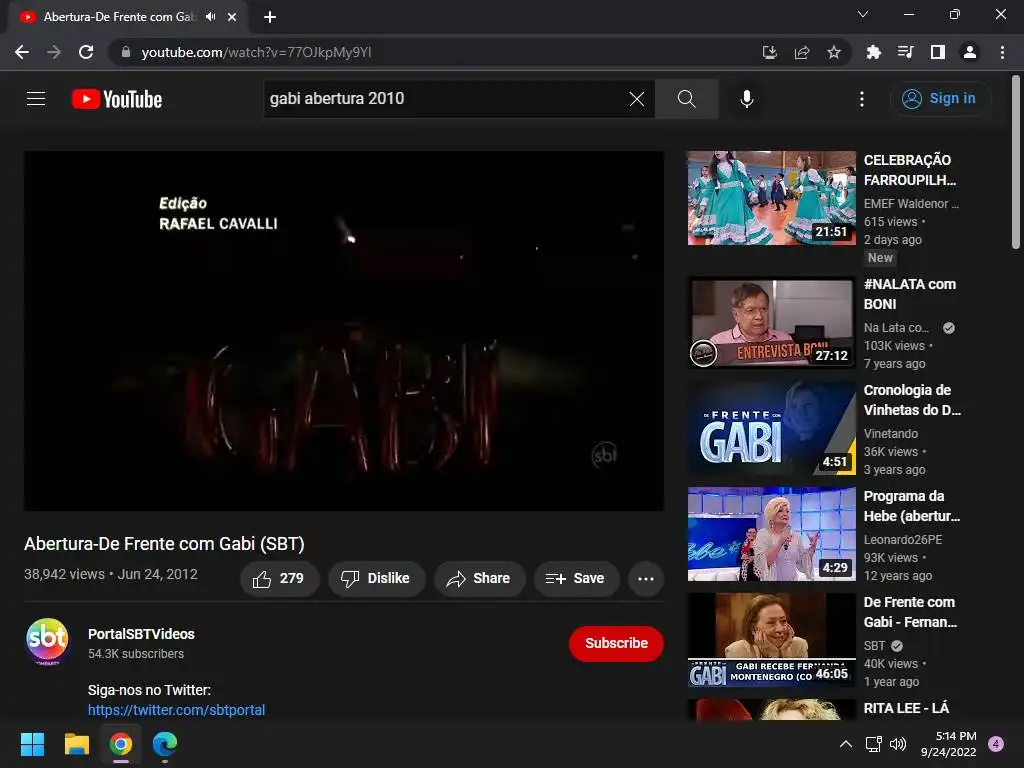1024x768 pixels.
Task: Subscribe to PortalSBTVideos channel
Action: 616,643
